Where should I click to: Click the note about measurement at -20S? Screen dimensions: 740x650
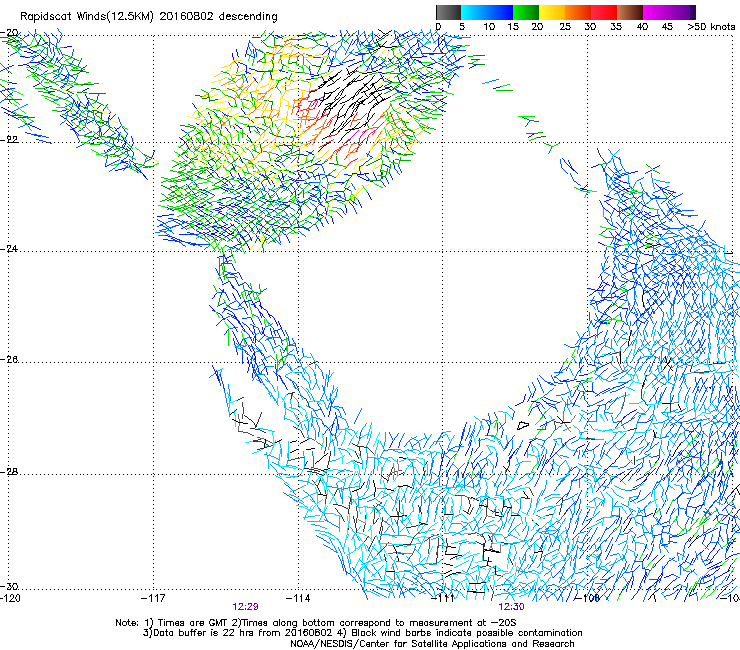[374, 623]
